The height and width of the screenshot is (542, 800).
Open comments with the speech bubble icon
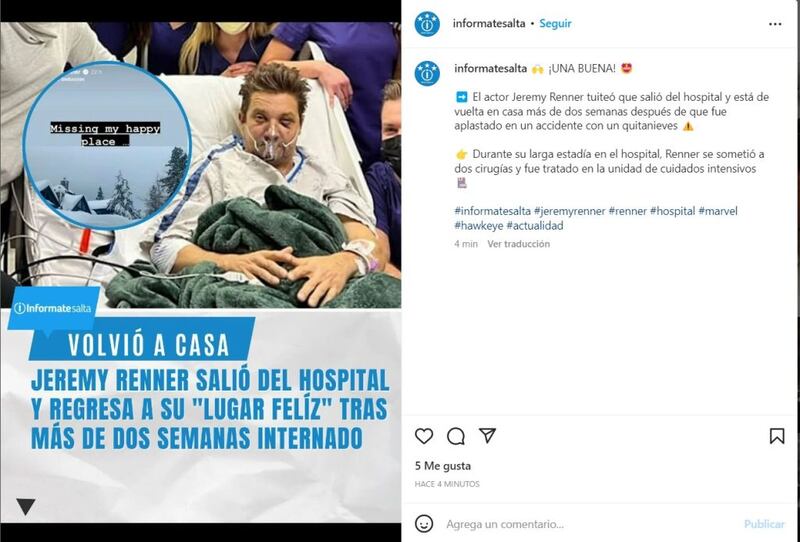[x=456, y=436]
